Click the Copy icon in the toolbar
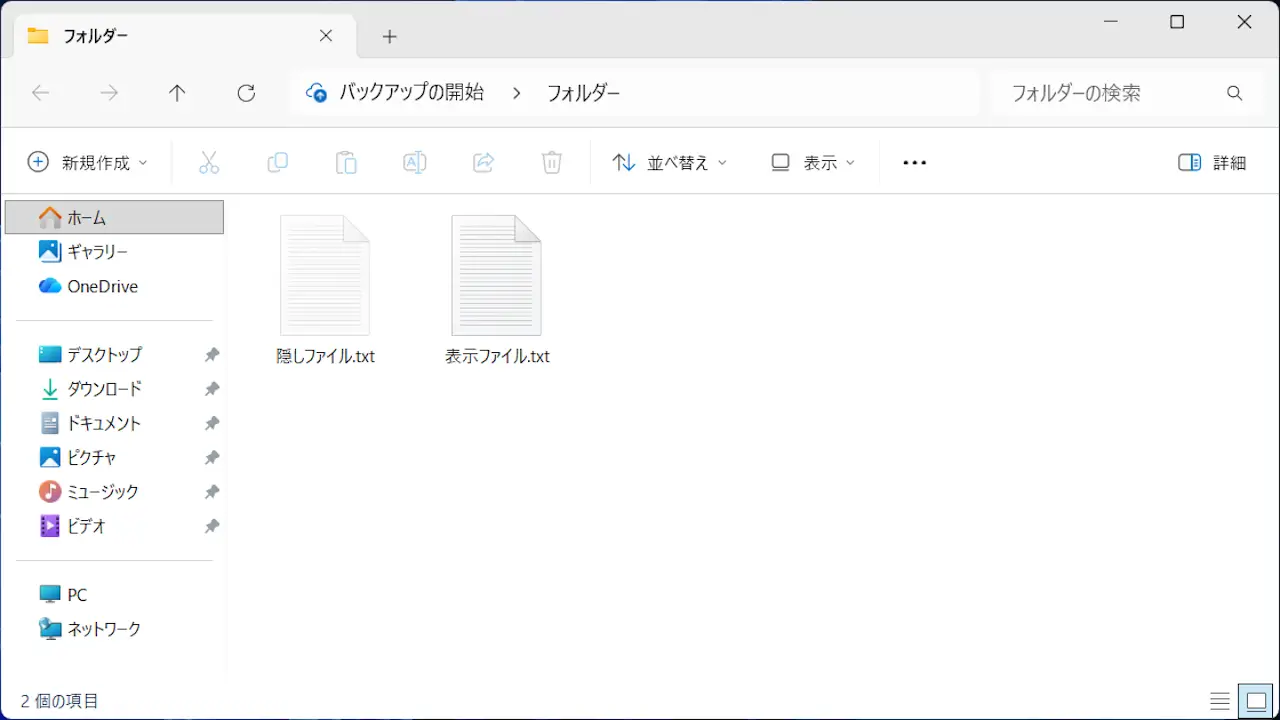This screenshot has width=1280, height=720. click(277, 162)
